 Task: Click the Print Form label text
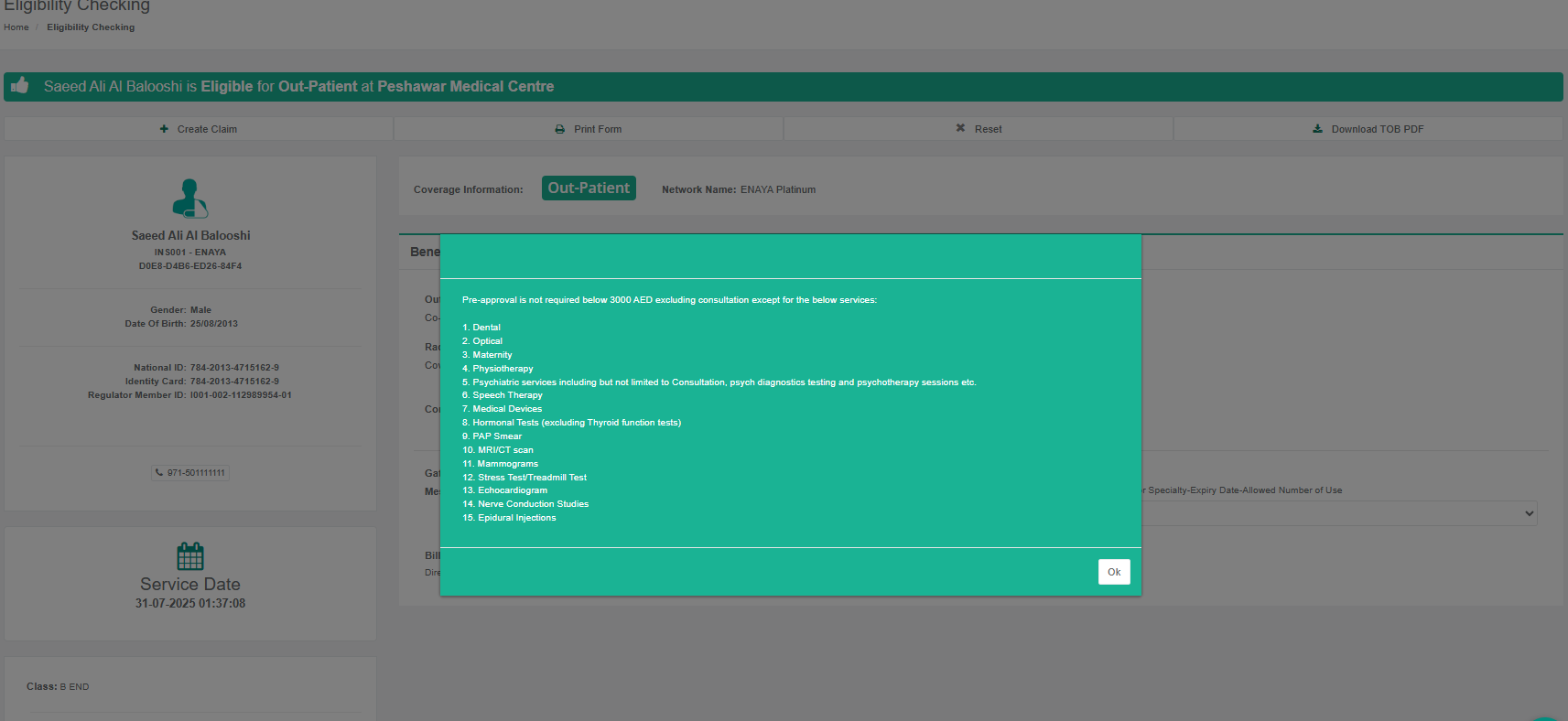(598, 129)
